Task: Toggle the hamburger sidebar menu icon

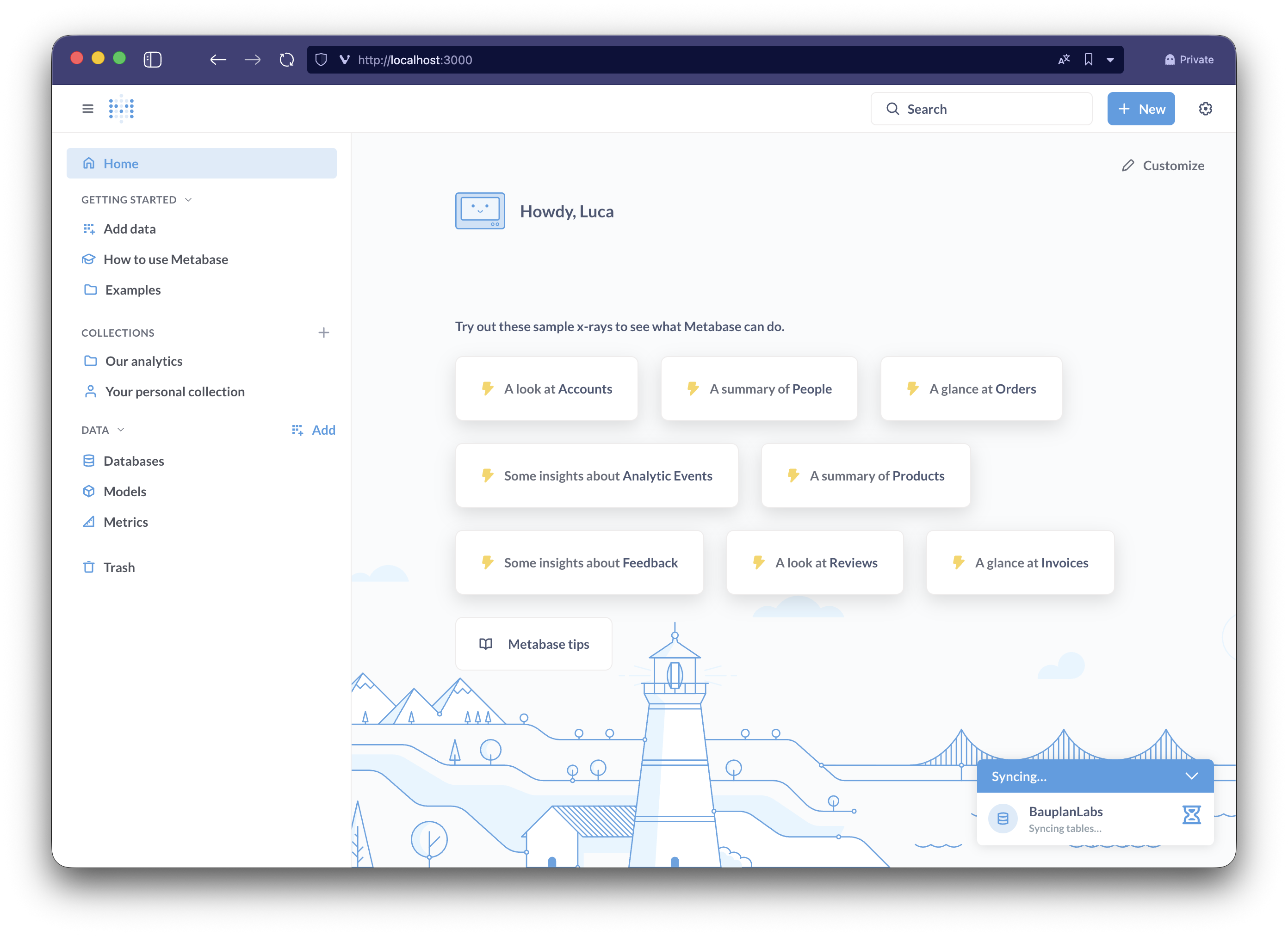Action: (x=87, y=108)
